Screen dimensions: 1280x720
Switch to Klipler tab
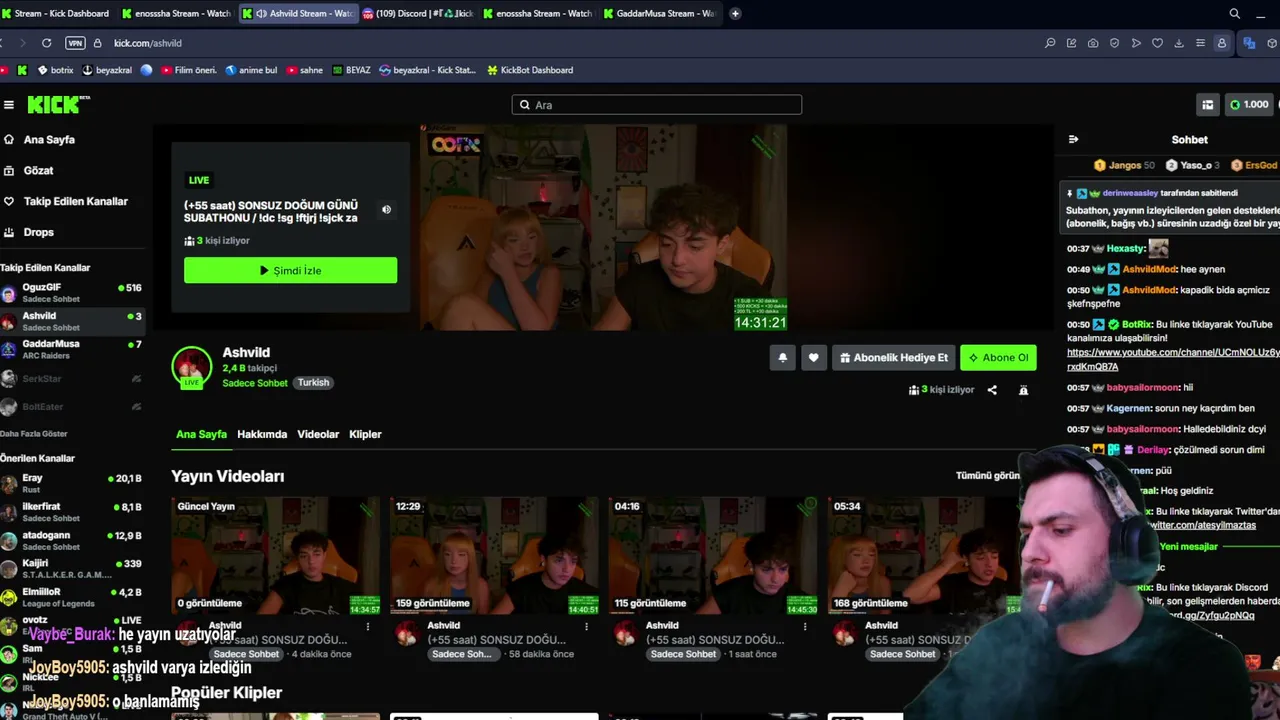click(x=365, y=435)
